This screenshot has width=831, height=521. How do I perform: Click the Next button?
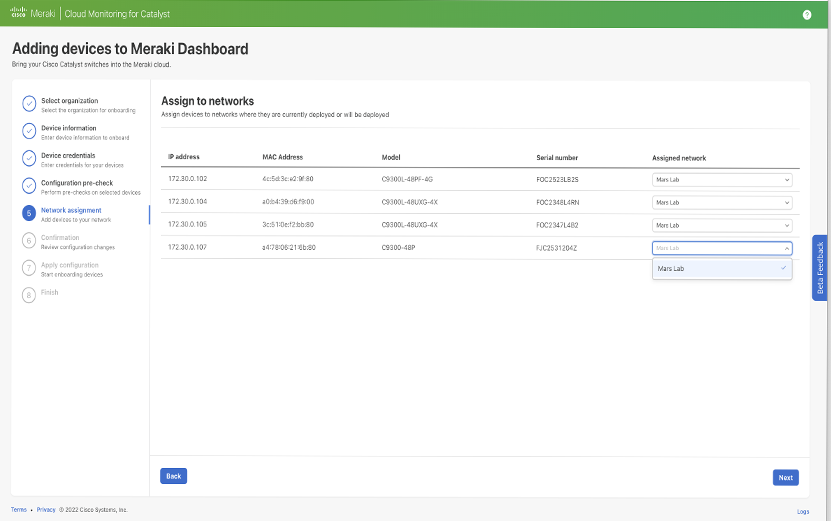point(785,478)
